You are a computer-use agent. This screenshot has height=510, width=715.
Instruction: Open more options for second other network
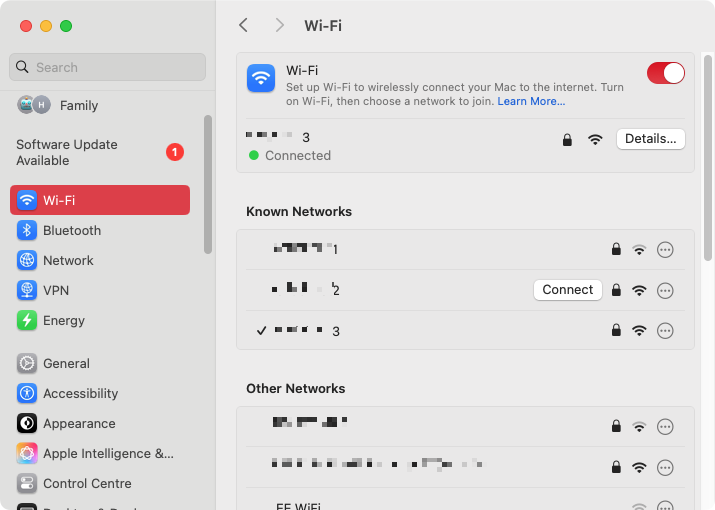click(x=665, y=468)
